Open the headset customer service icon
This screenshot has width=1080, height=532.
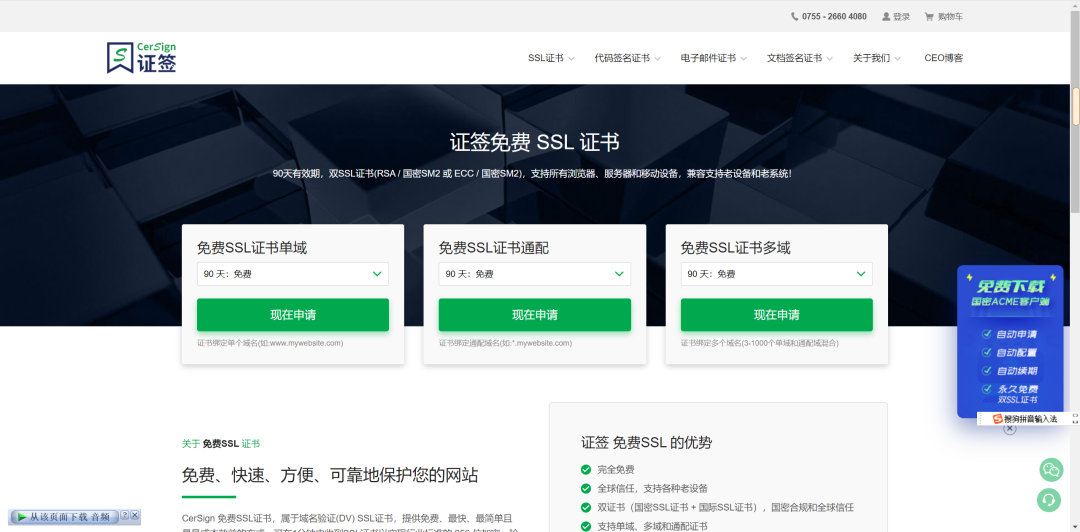pos(1050,500)
